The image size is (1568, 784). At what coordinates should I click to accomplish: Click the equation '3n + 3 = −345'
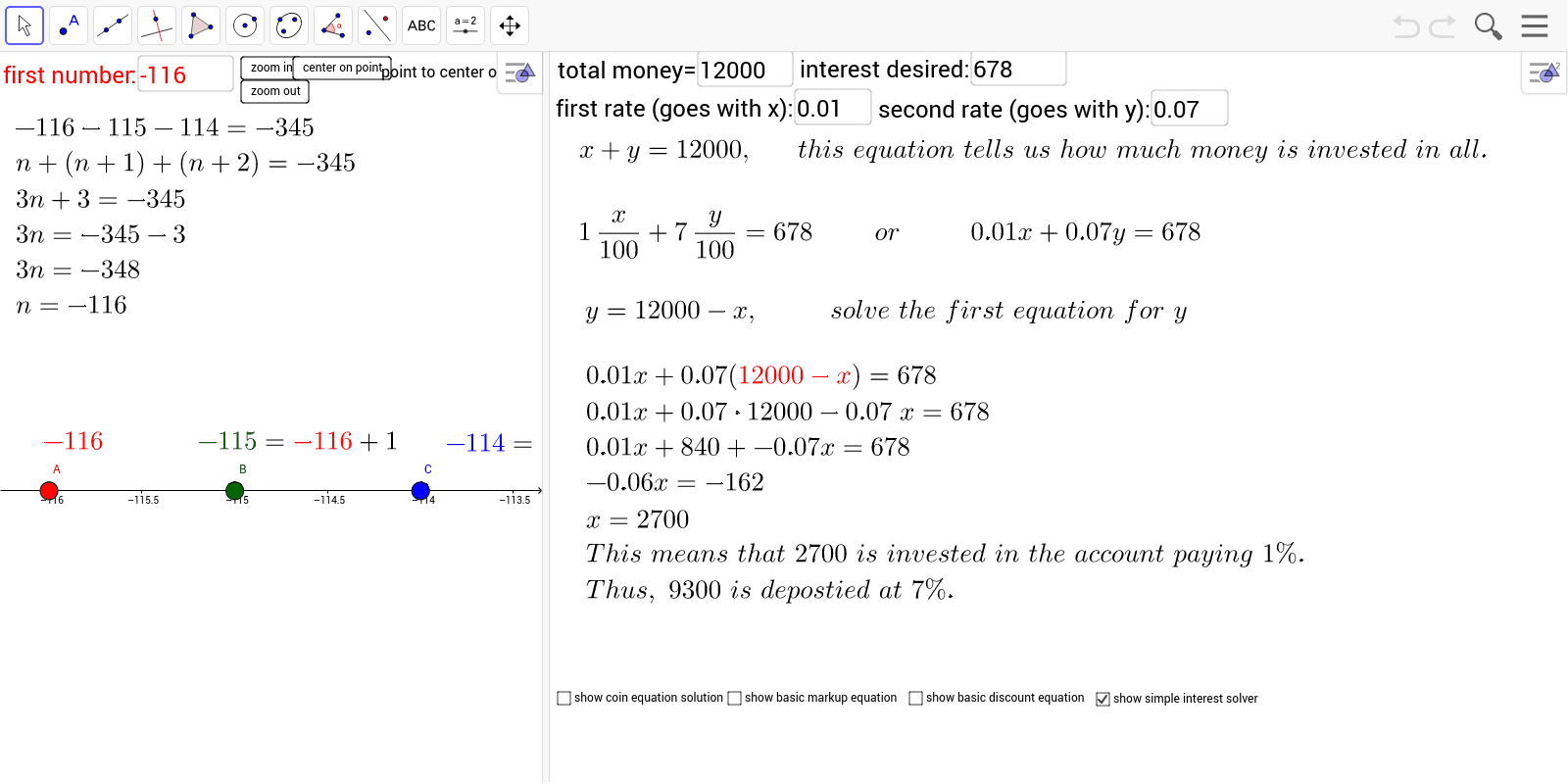101,199
